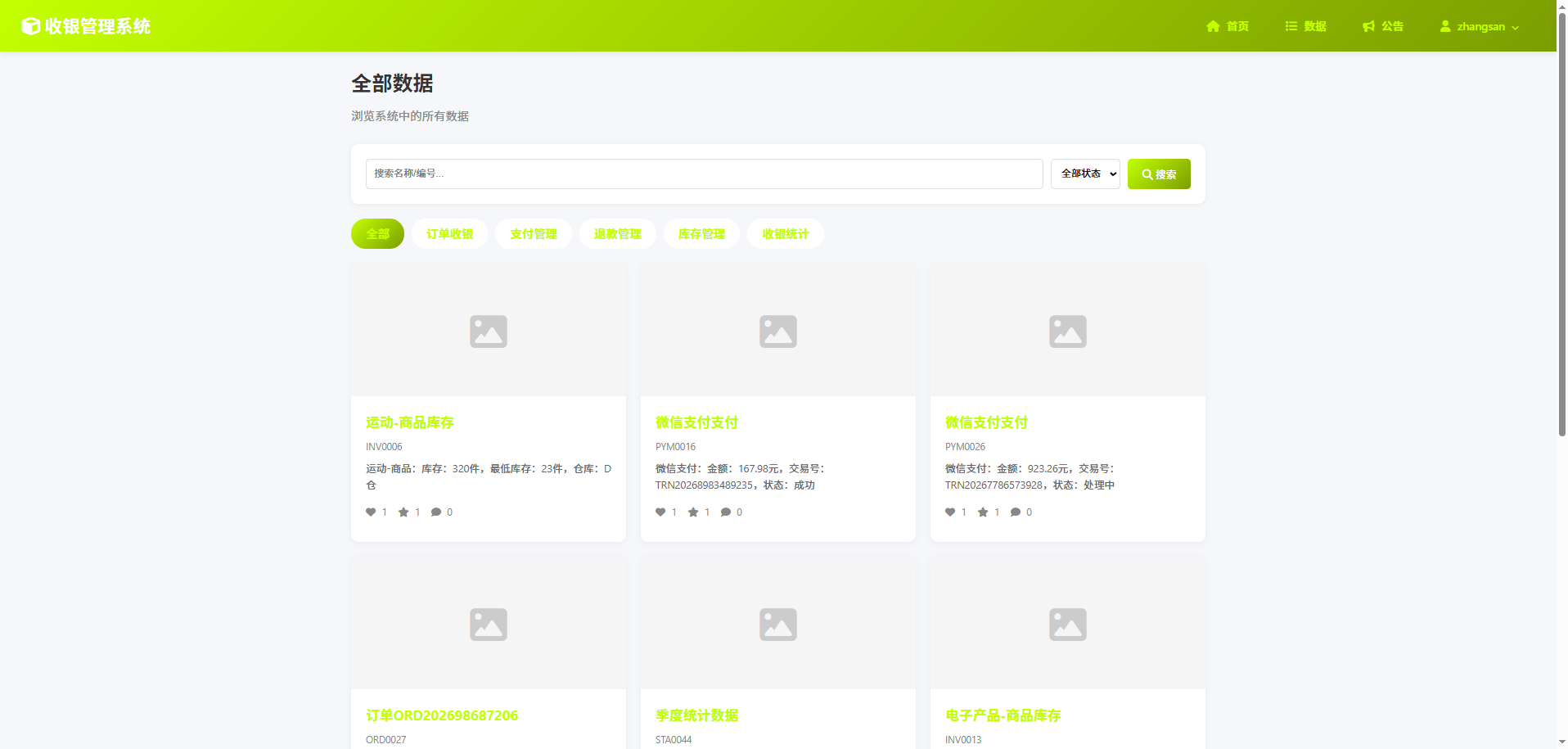Favorite the 运动-商品库存 card with the star icon

click(x=403, y=512)
